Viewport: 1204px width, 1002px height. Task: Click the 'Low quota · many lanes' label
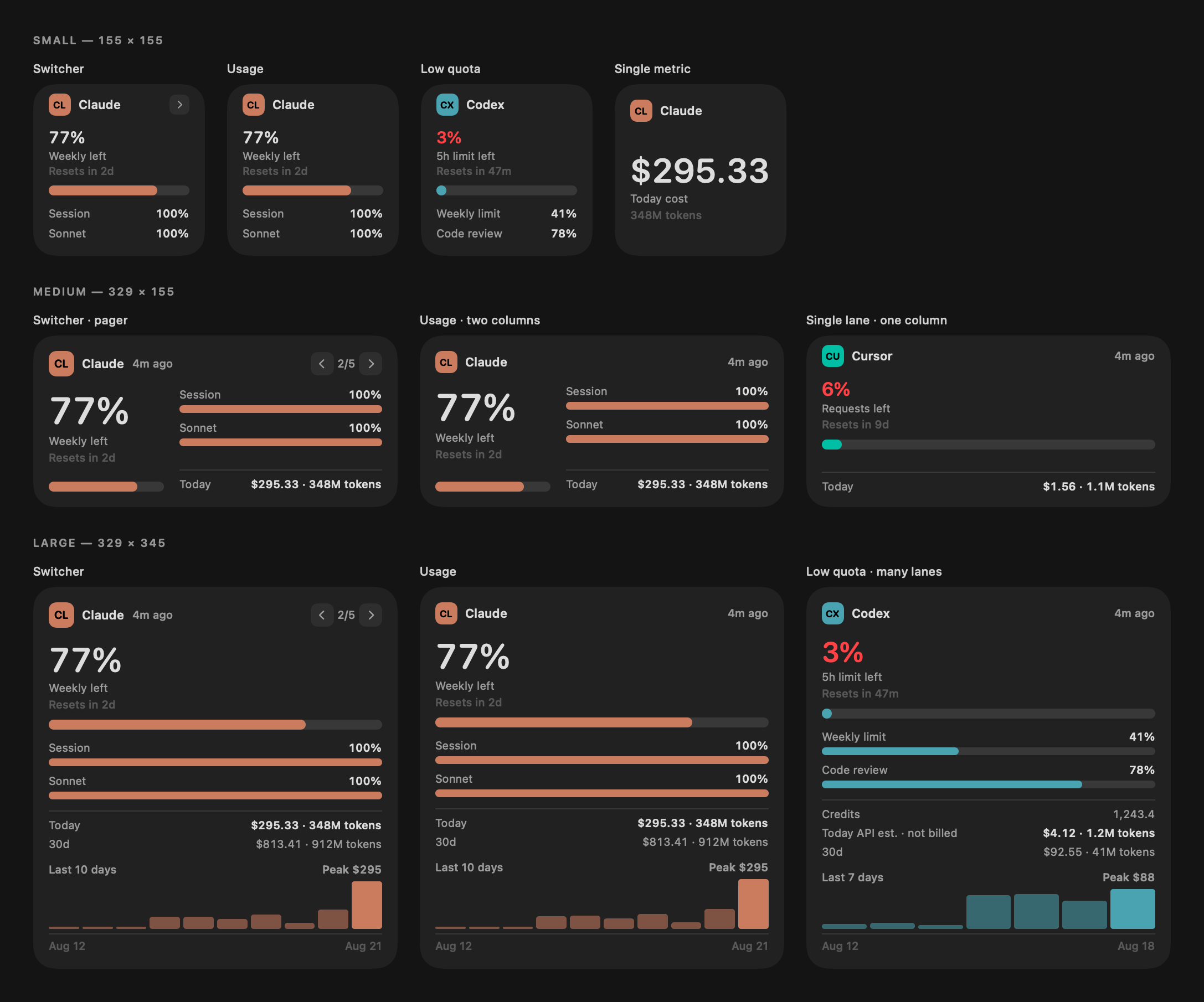click(x=874, y=571)
